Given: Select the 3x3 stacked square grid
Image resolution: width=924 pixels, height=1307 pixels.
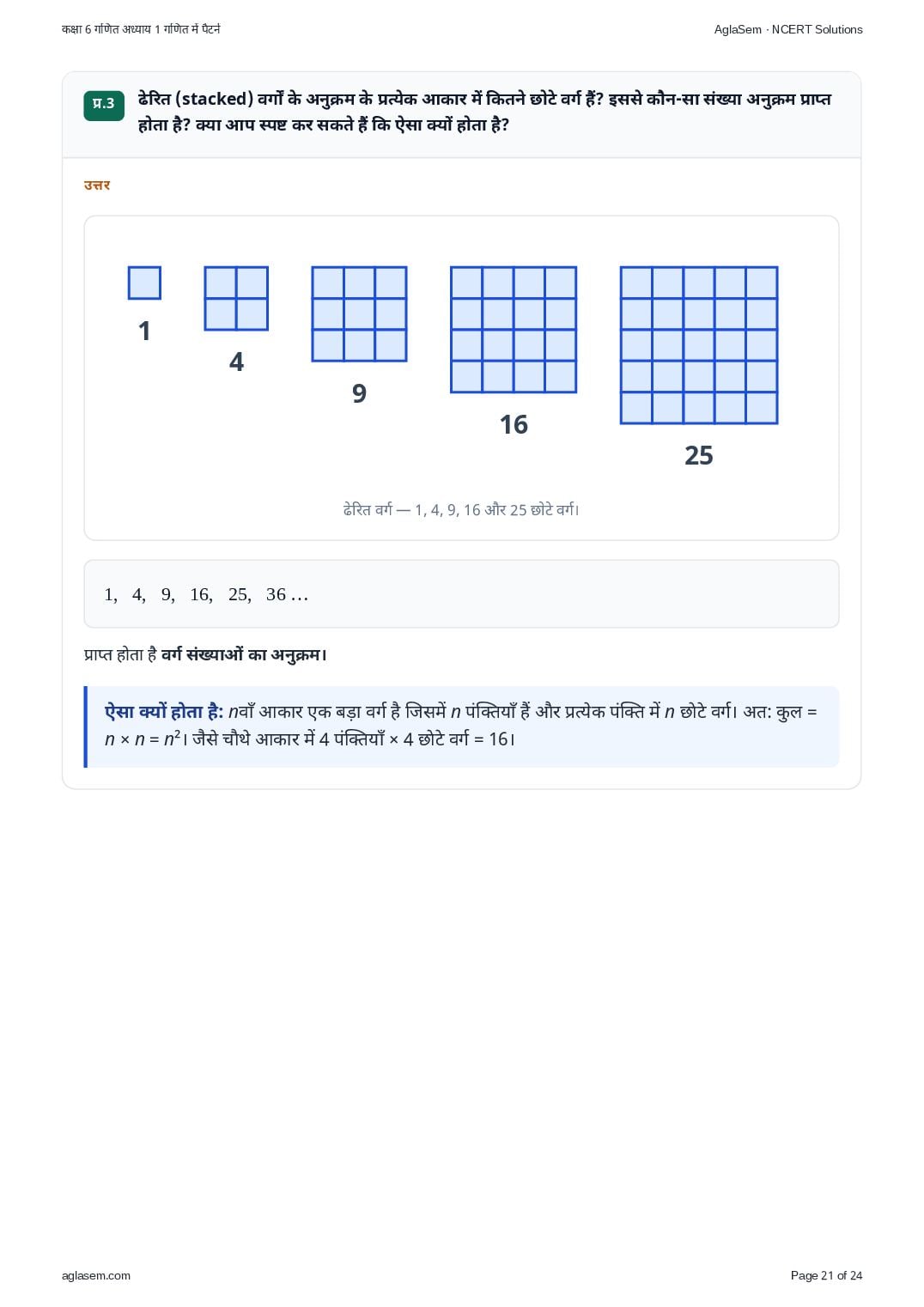Looking at the screenshot, I should 359,313.
